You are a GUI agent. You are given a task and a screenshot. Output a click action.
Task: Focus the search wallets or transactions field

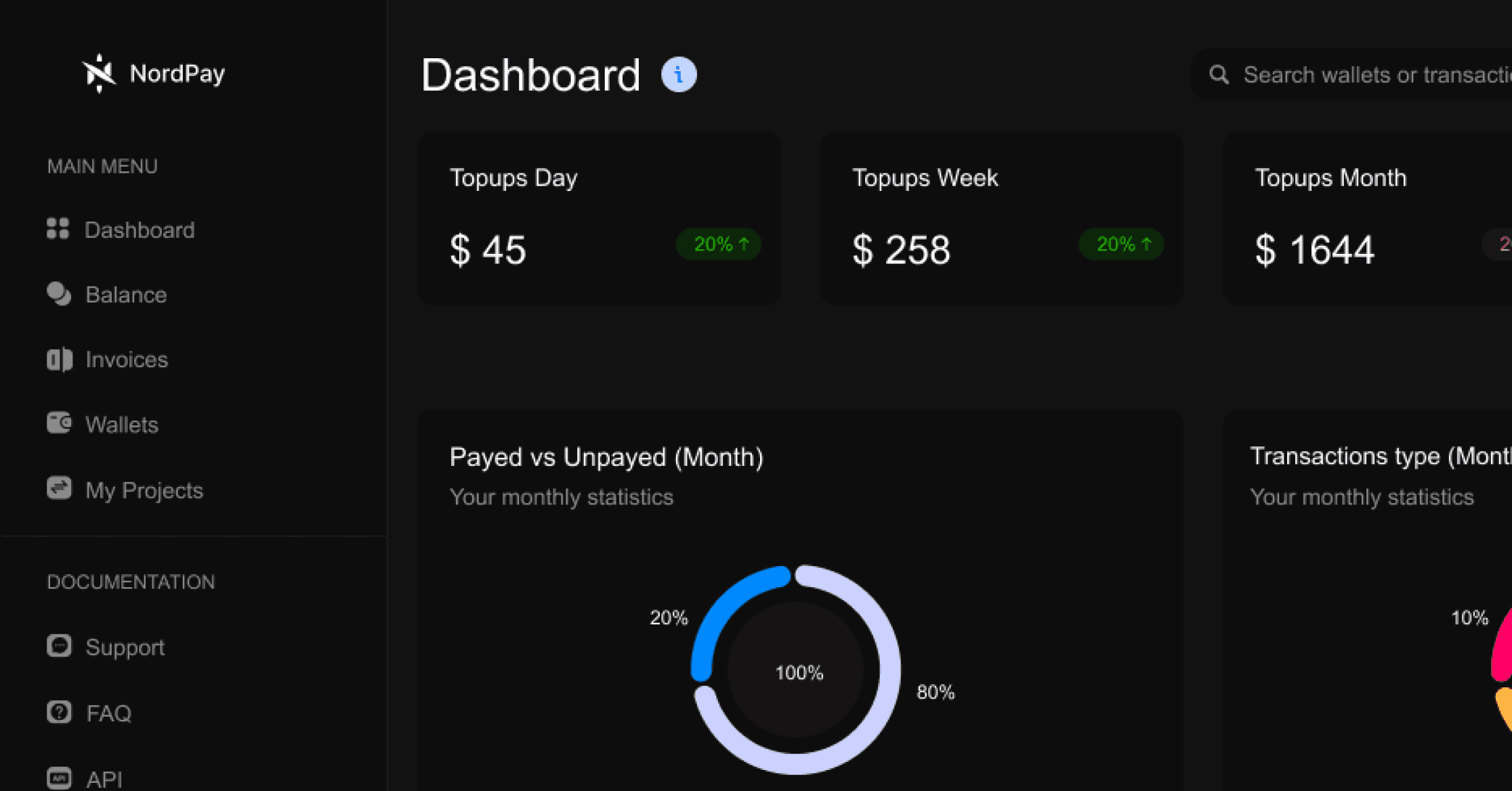tap(1352, 74)
